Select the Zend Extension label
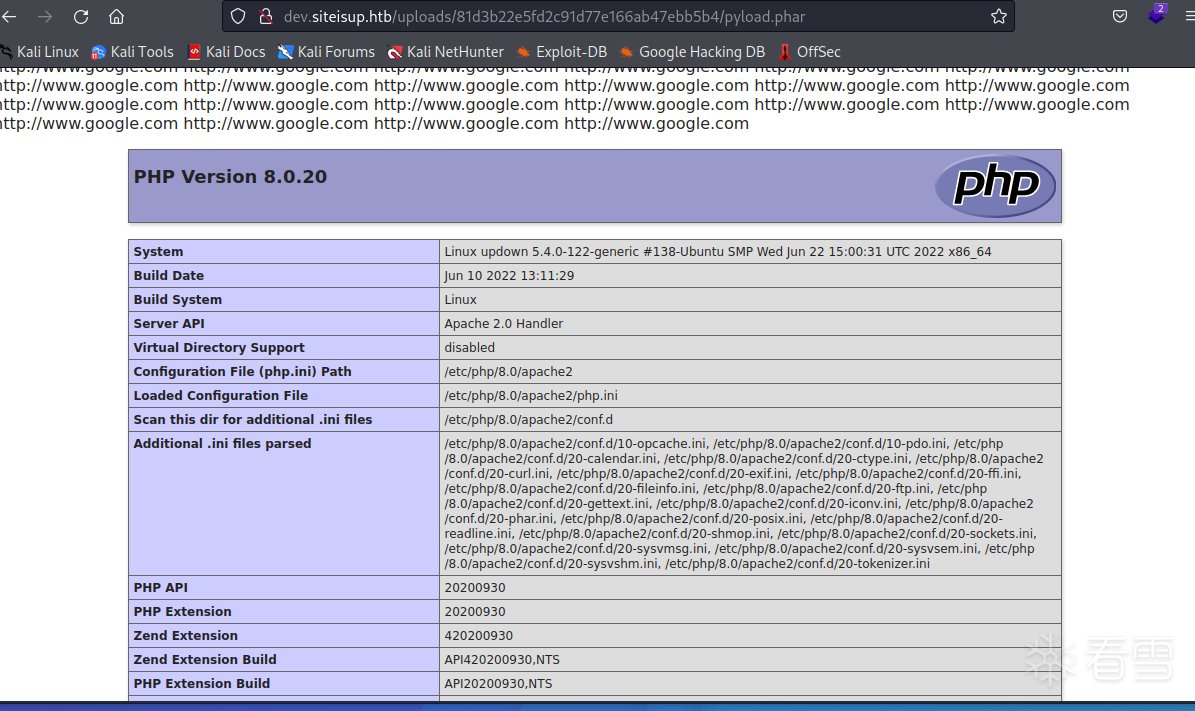This screenshot has width=1195, height=711. click(185, 636)
